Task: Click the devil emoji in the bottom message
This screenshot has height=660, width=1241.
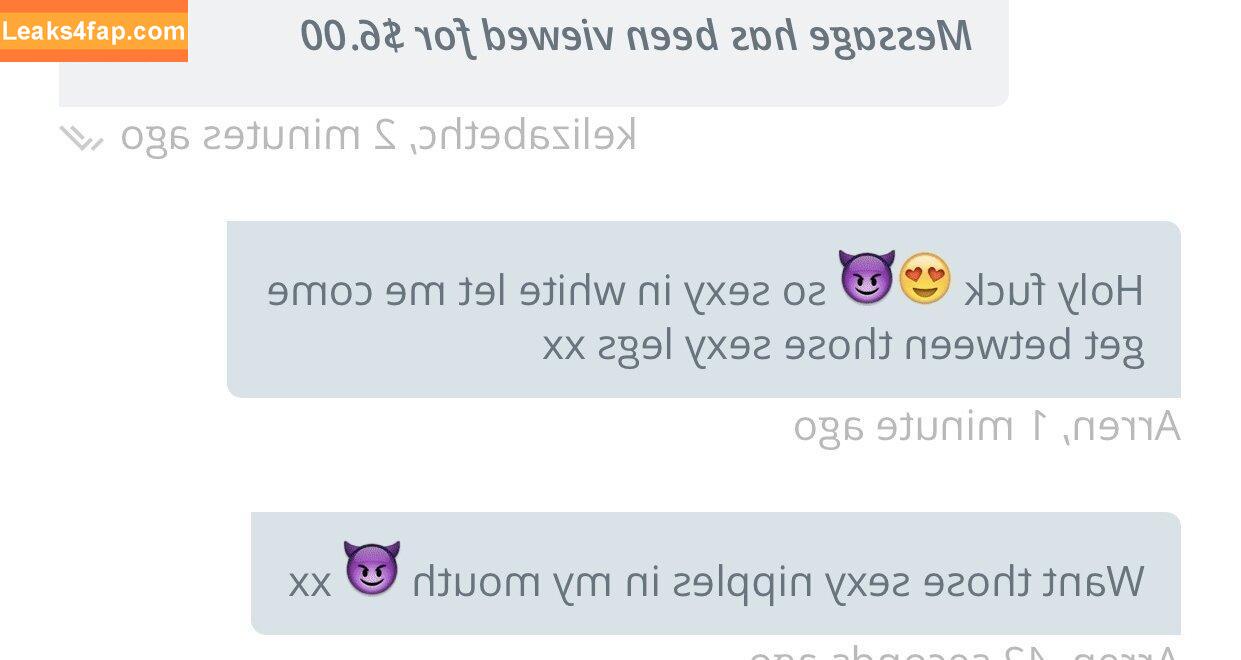Action: (372, 569)
